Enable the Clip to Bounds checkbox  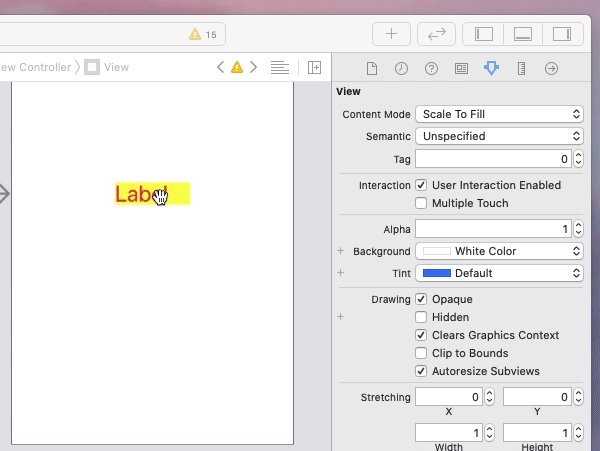421,353
